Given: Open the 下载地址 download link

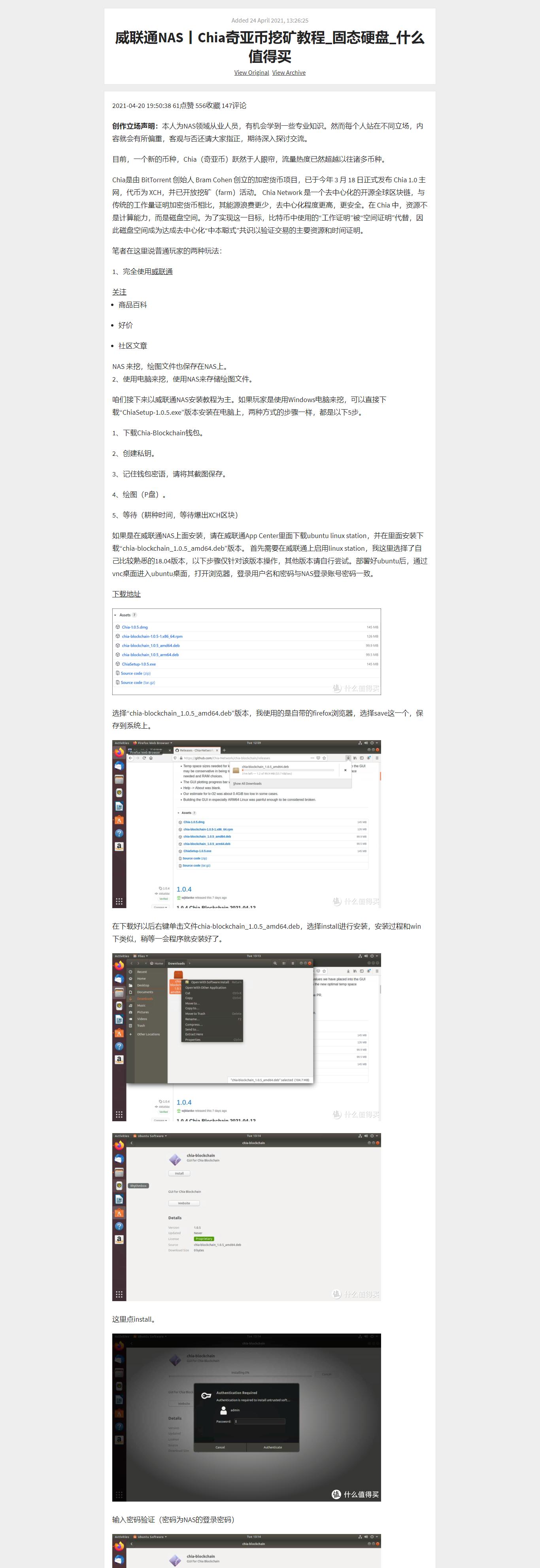Looking at the screenshot, I should [x=126, y=594].
